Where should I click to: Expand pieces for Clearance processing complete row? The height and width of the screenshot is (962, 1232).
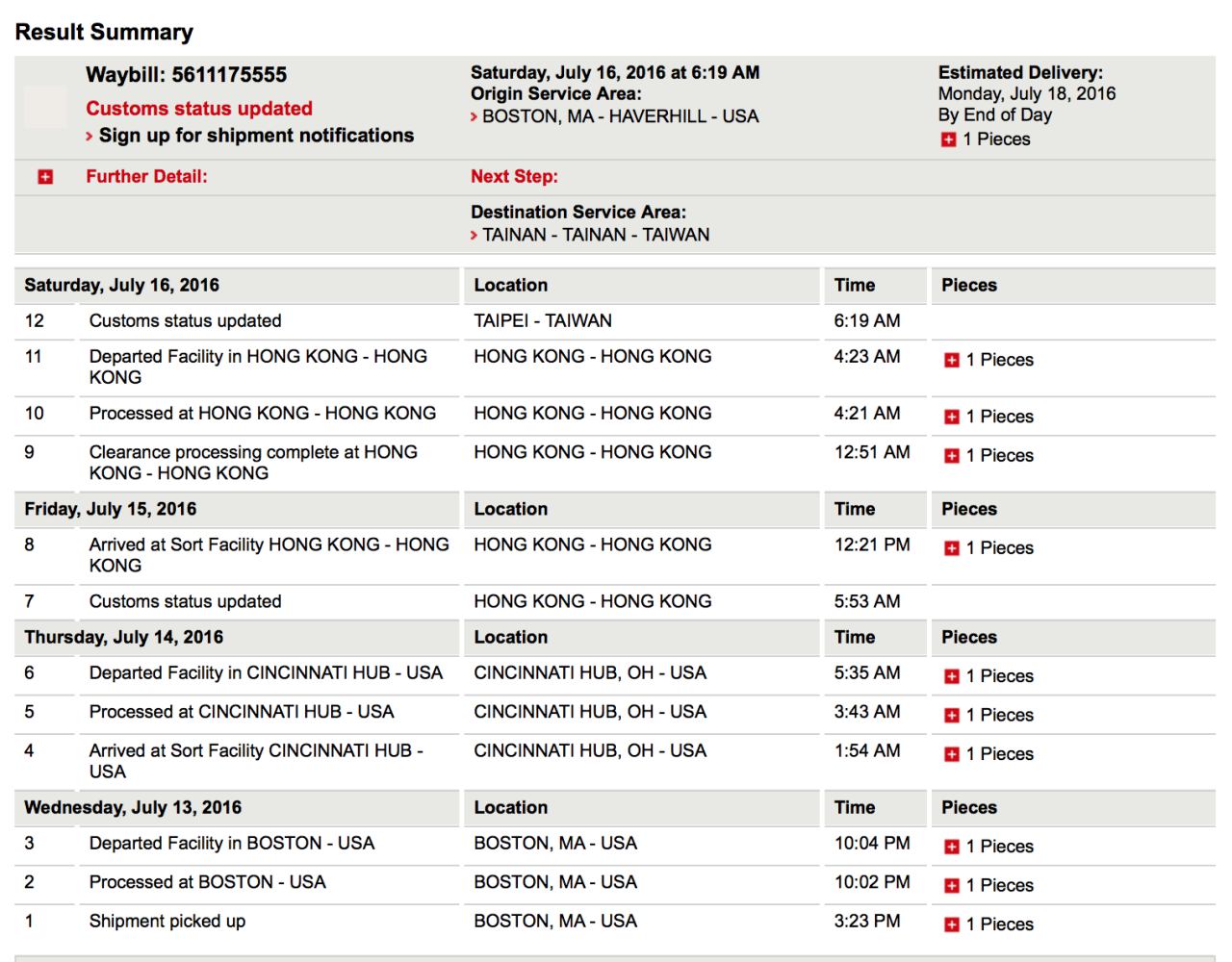point(952,456)
